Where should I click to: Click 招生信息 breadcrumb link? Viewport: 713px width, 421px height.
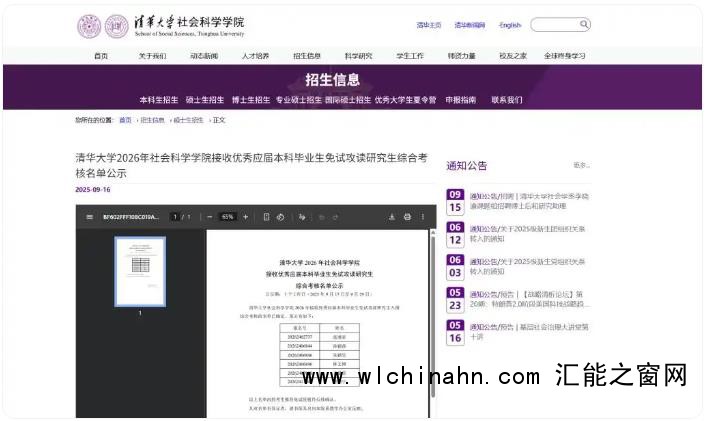coord(152,120)
